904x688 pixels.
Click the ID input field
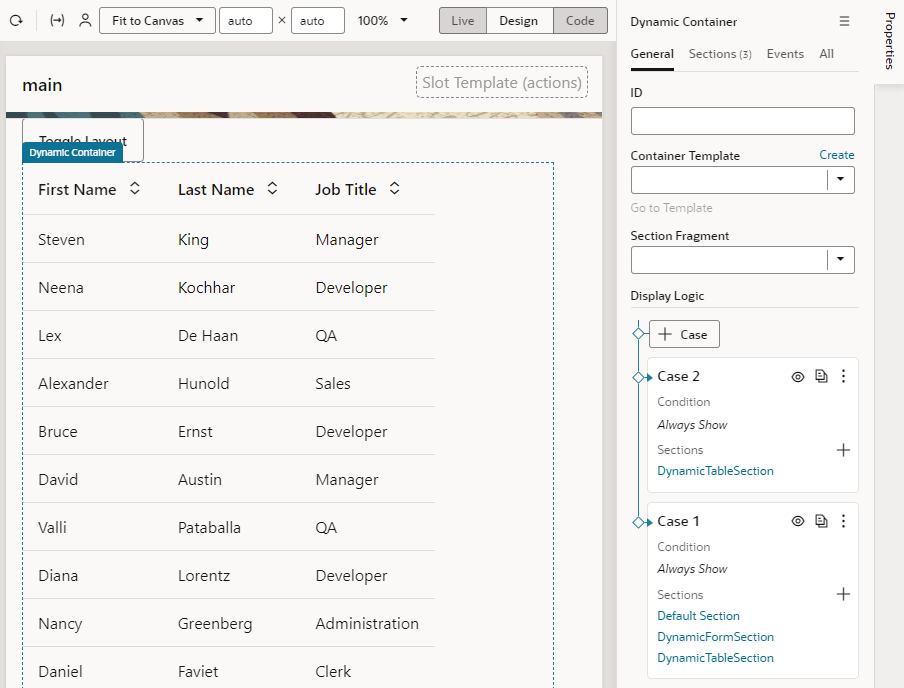coord(743,121)
